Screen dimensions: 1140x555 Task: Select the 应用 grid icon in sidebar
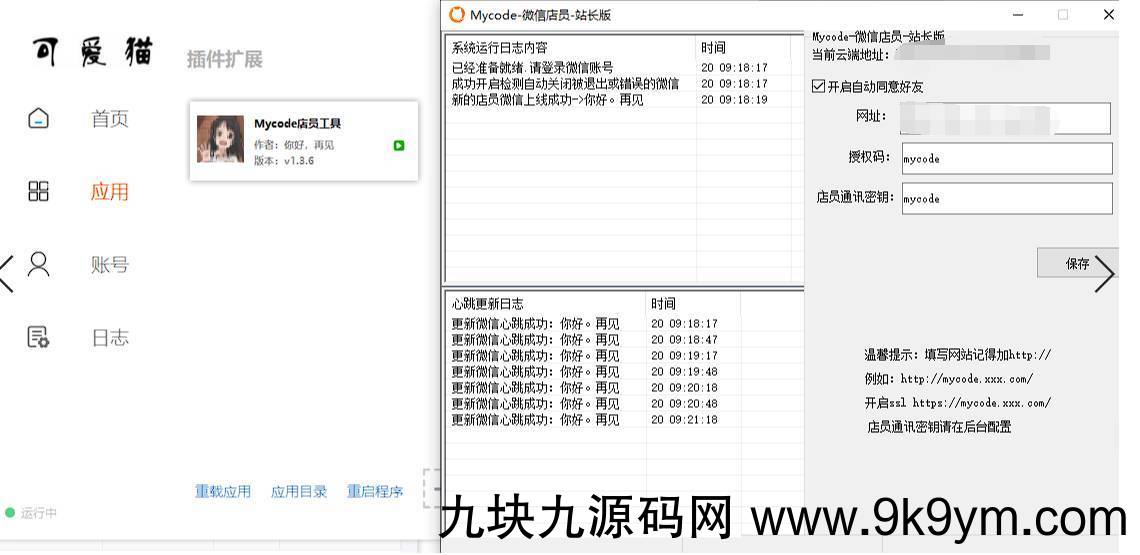coord(39,191)
